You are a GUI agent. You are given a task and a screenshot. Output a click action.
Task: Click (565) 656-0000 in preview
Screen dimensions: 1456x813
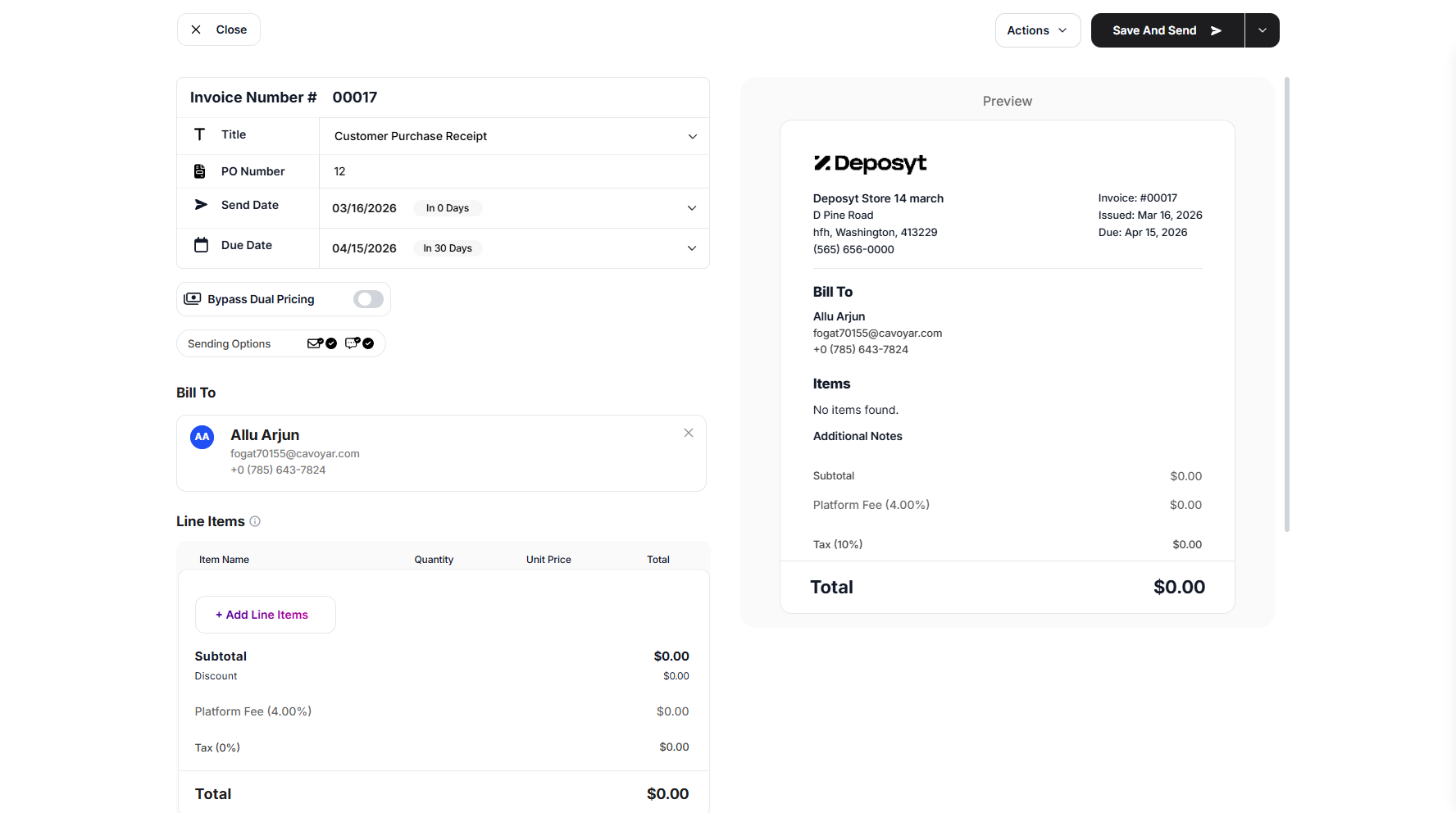pyautogui.click(x=853, y=249)
